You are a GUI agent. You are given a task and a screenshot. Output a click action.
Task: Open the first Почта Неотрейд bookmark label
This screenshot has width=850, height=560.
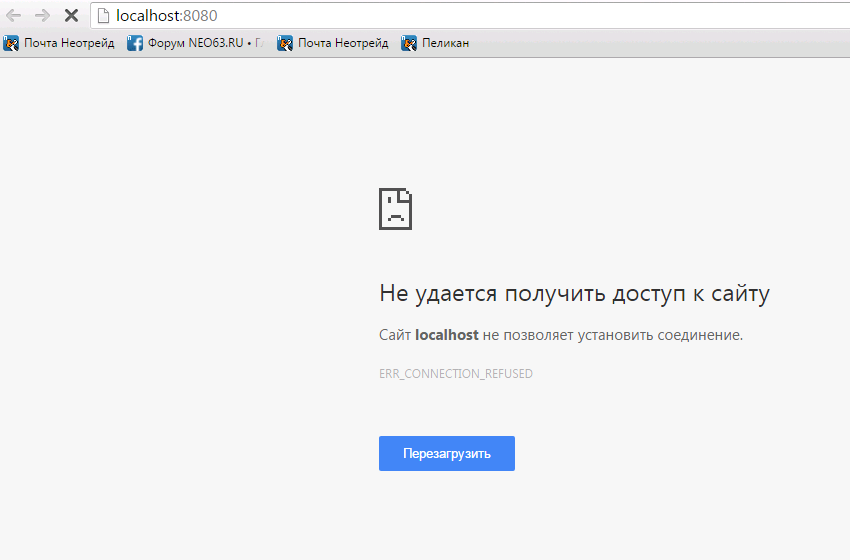coord(69,43)
